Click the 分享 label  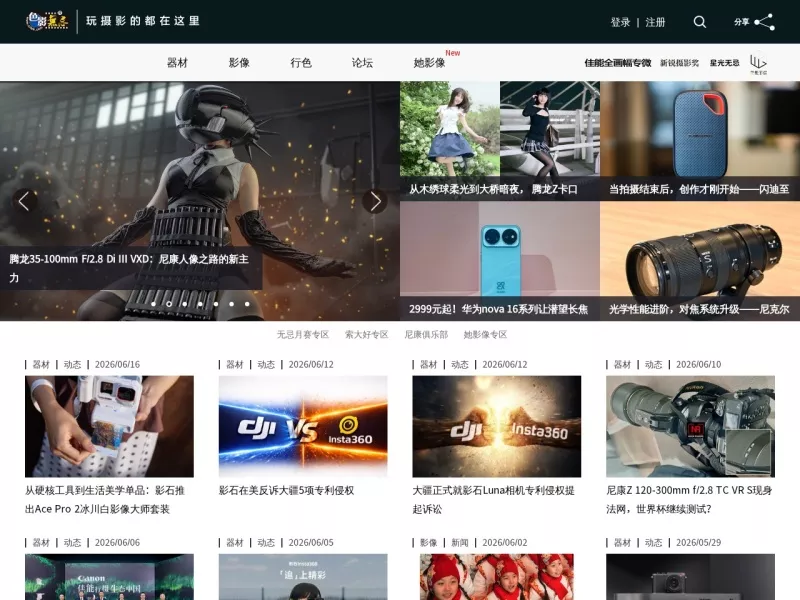click(742, 22)
